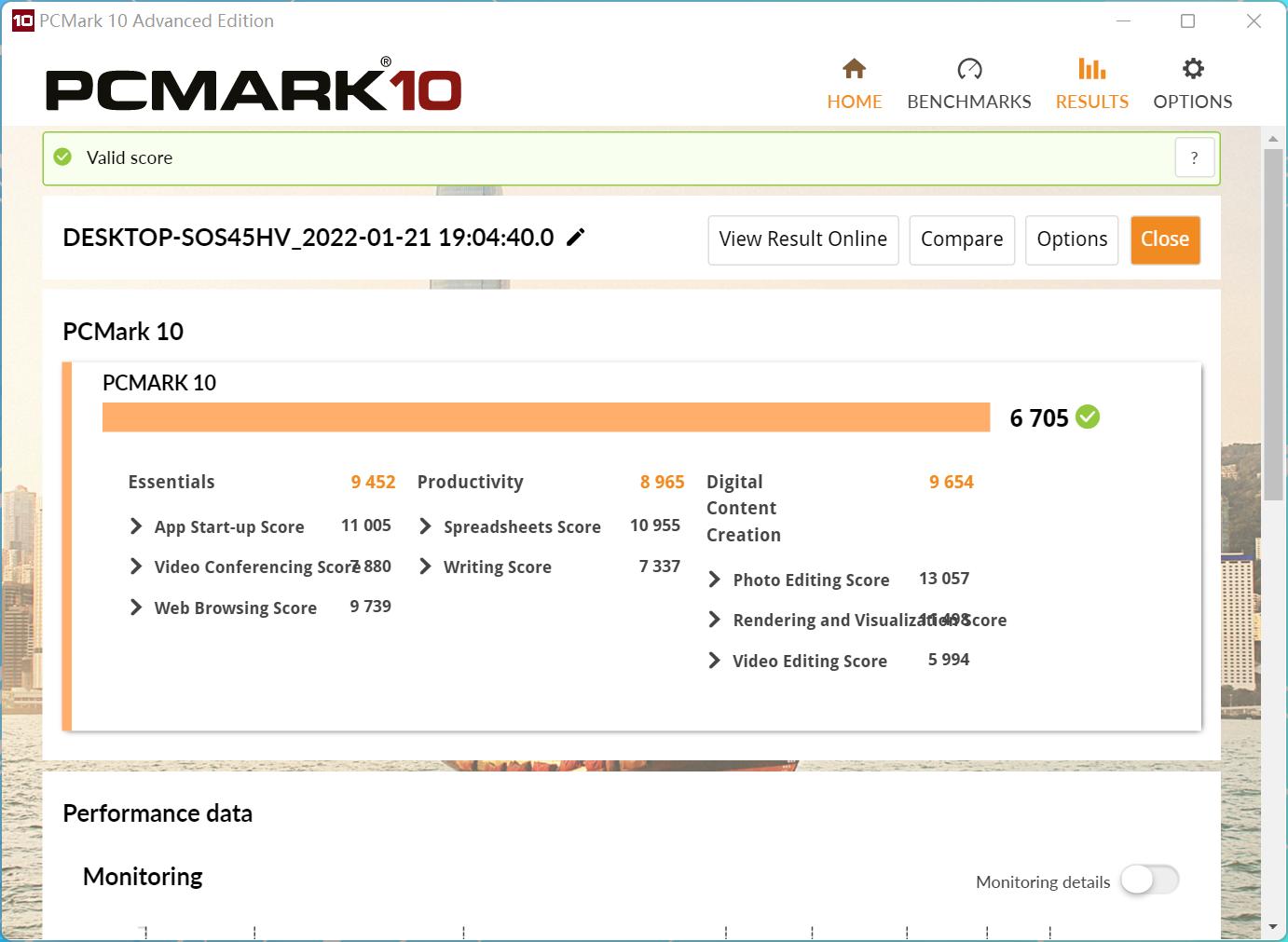Screen dimensions: 1288x942
Task: Click the valid score green checkmark icon
Action: [62, 157]
